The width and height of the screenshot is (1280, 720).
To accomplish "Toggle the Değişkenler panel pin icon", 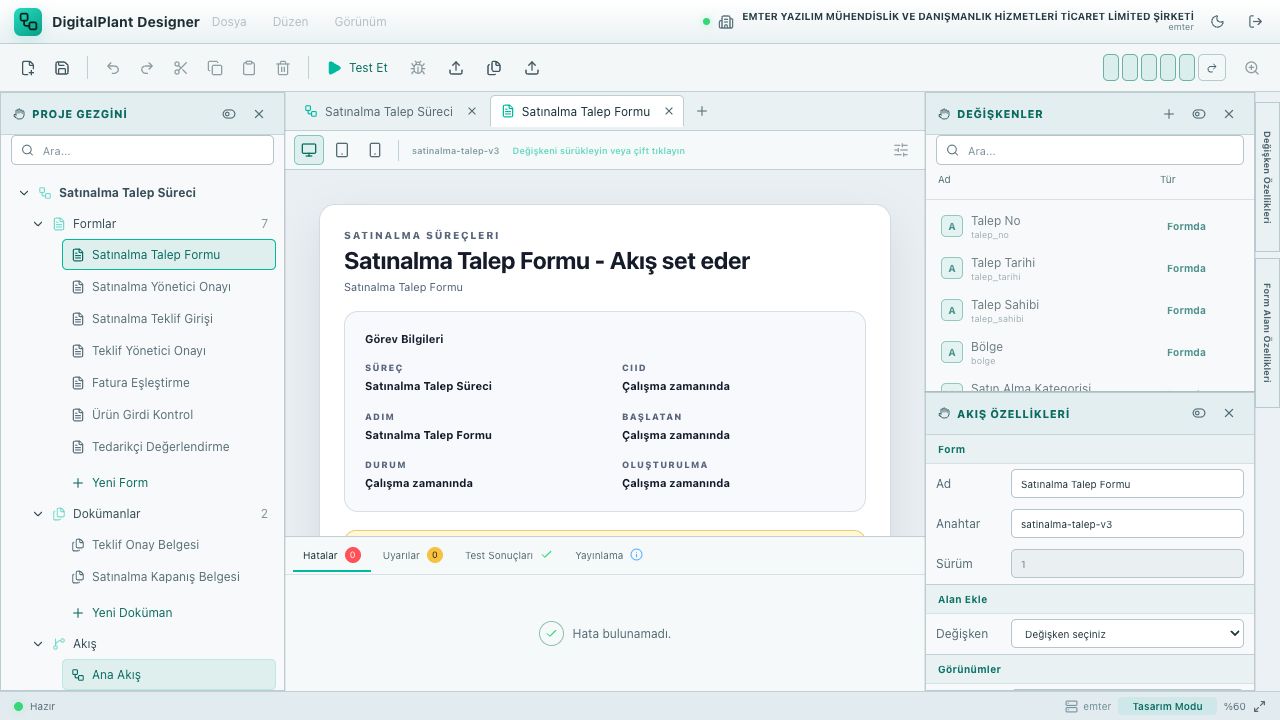I will (x=1199, y=114).
